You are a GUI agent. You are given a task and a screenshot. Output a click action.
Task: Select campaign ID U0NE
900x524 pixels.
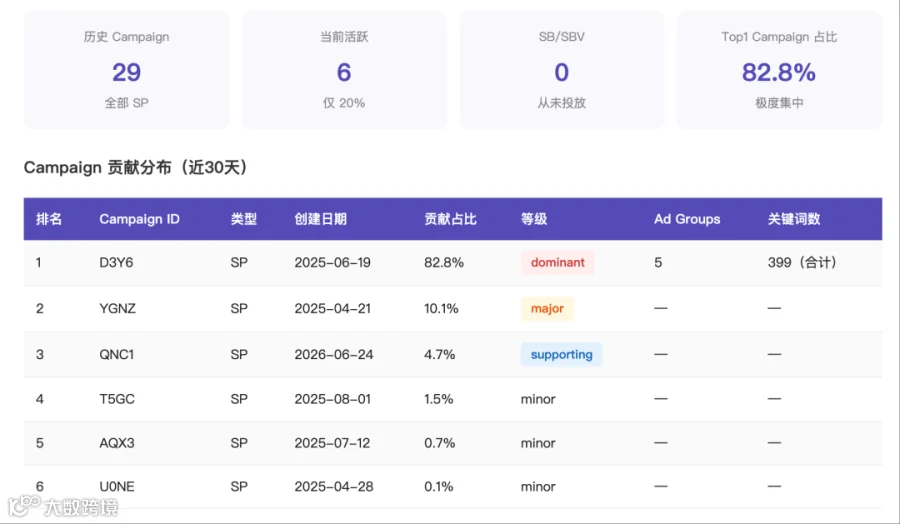point(117,487)
